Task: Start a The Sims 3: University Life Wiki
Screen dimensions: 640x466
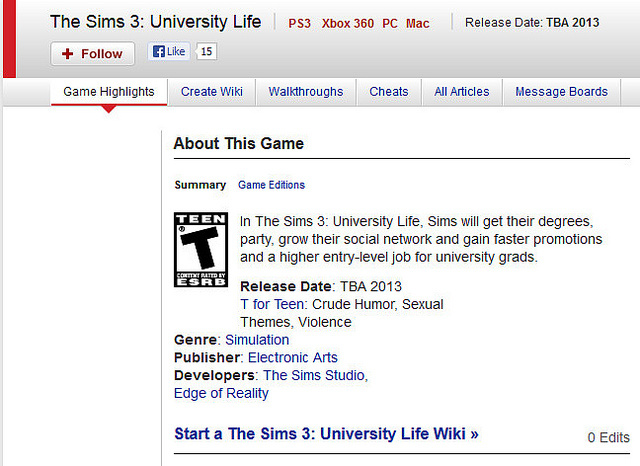Action: pyautogui.click(x=326, y=434)
